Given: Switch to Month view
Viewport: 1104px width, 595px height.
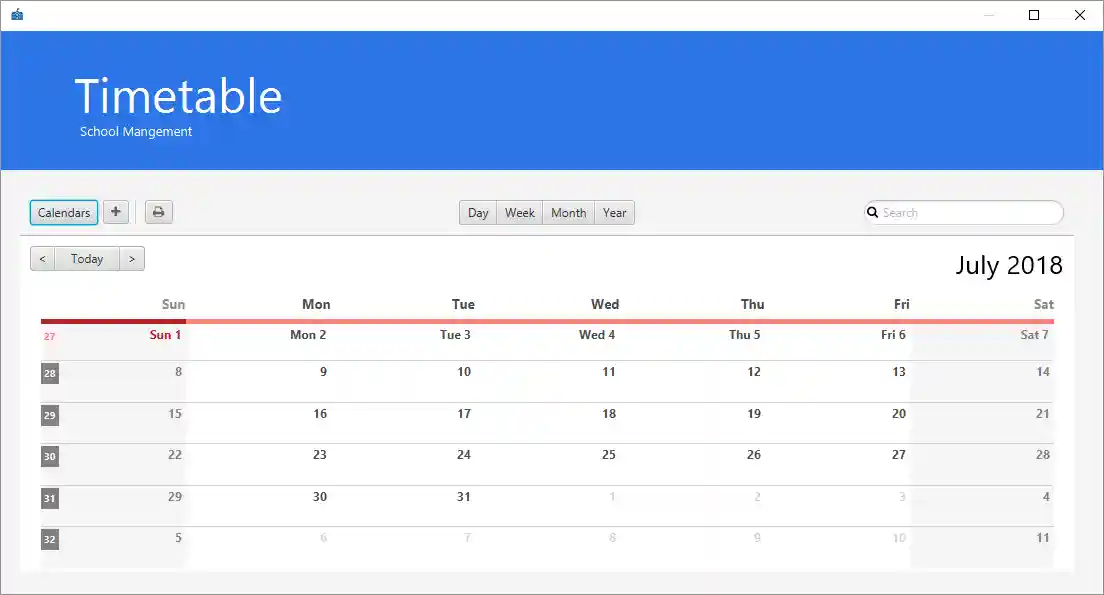Looking at the screenshot, I should (x=568, y=213).
